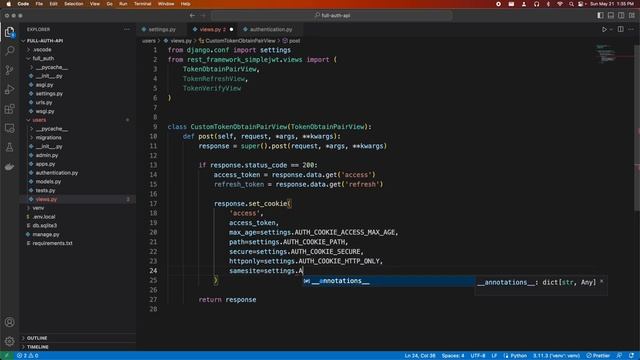Open Customize Layout icon
640x360 pixels.
coord(631,16)
